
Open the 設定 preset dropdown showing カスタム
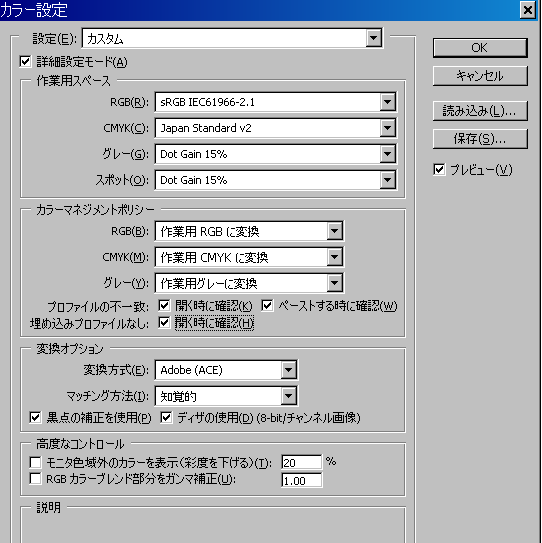pyautogui.click(x=232, y=38)
